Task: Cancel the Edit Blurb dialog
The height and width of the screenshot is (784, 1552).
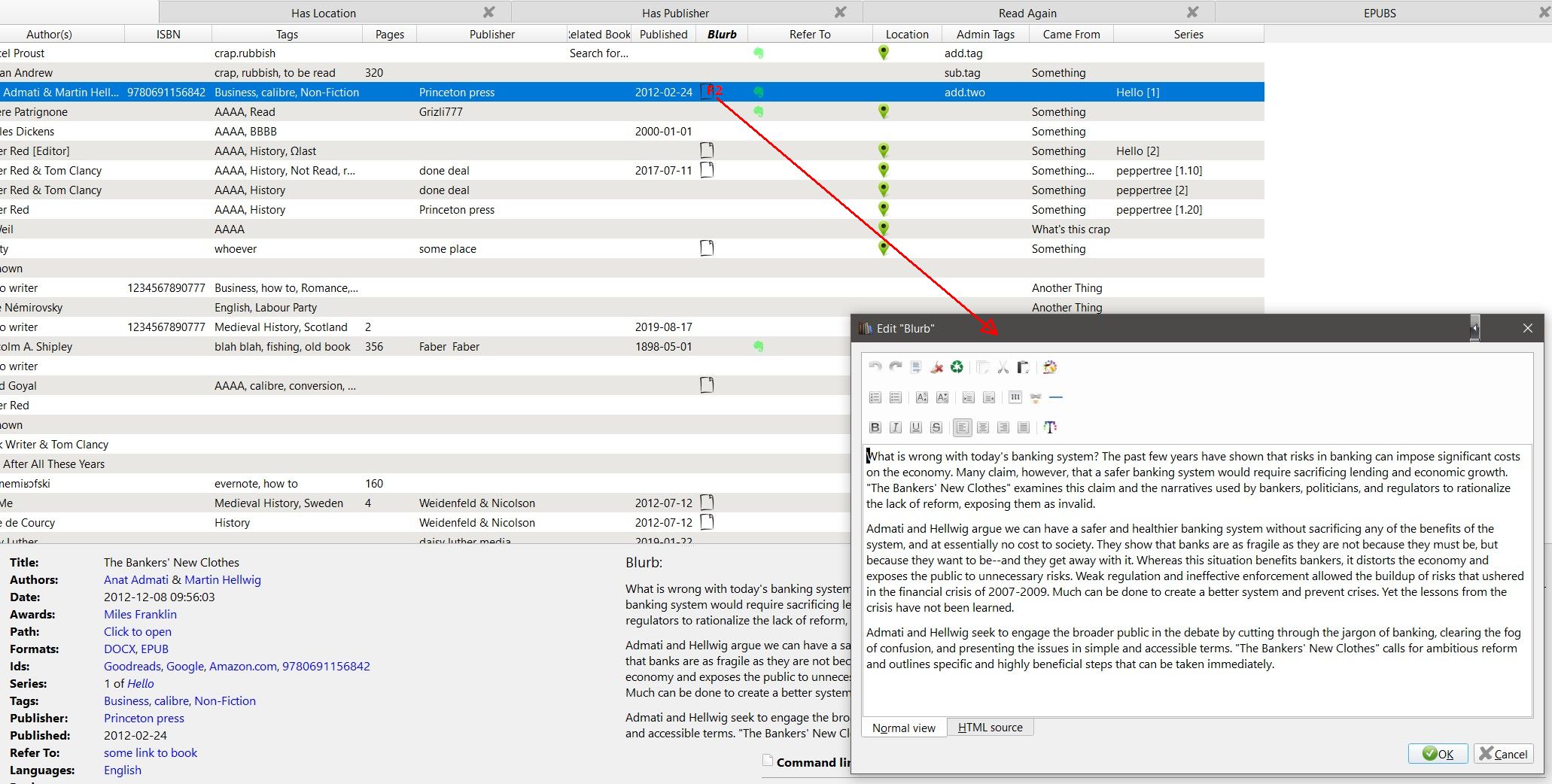Action: coord(1503,754)
